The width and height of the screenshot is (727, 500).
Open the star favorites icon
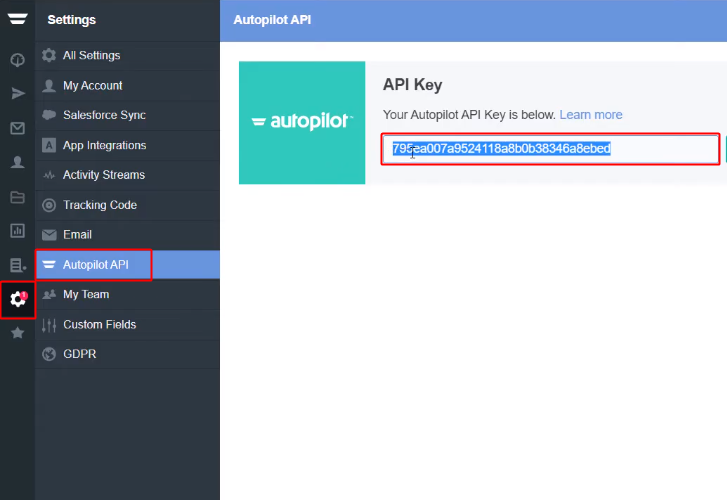pos(18,333)
